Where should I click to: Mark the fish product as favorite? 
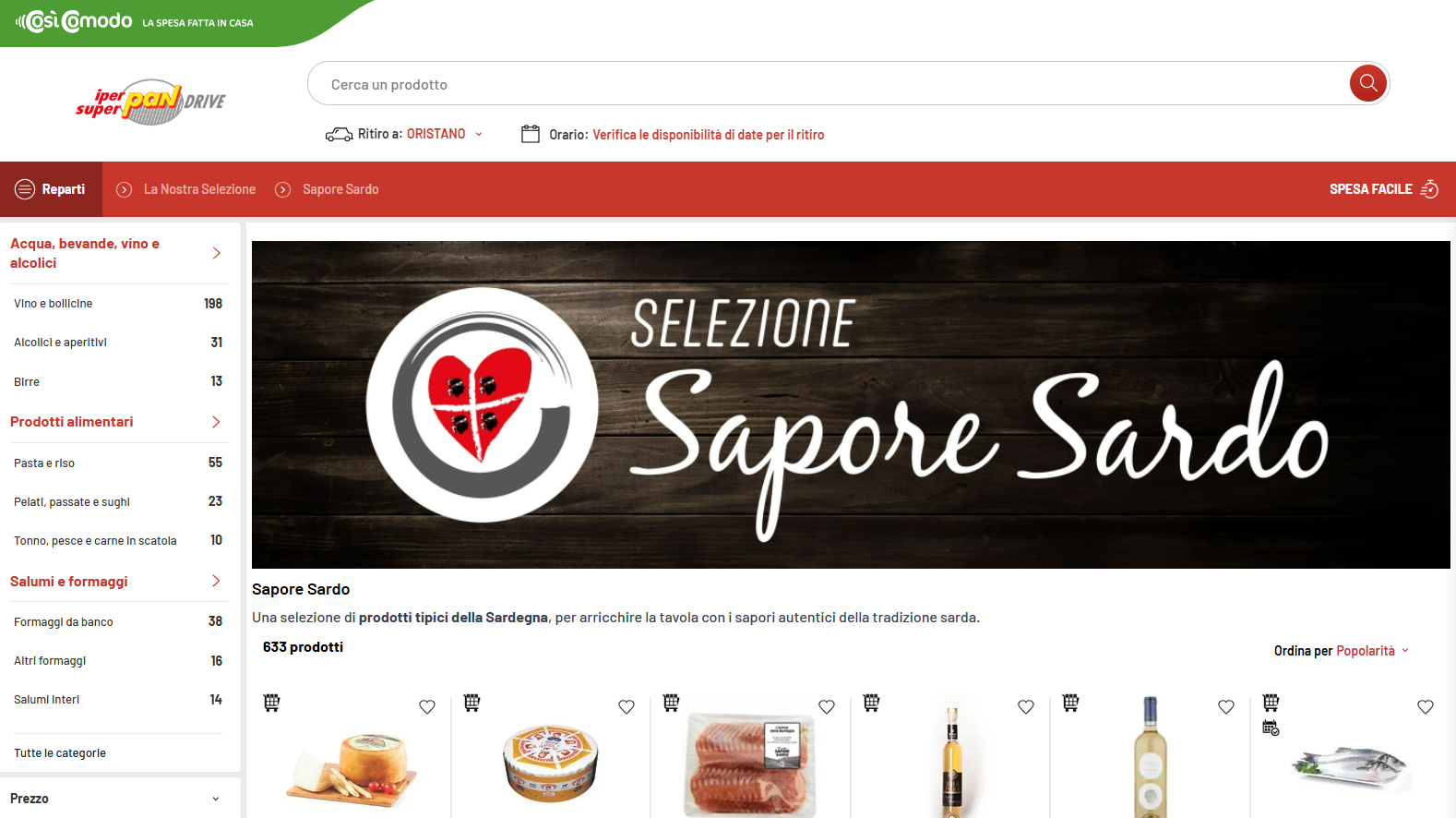pos(1426,707)
